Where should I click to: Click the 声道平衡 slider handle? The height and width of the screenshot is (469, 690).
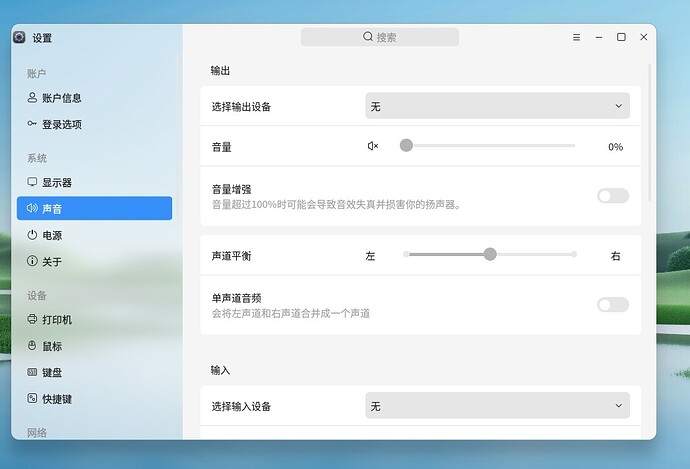pyautogui.click(x=490, y=254)
